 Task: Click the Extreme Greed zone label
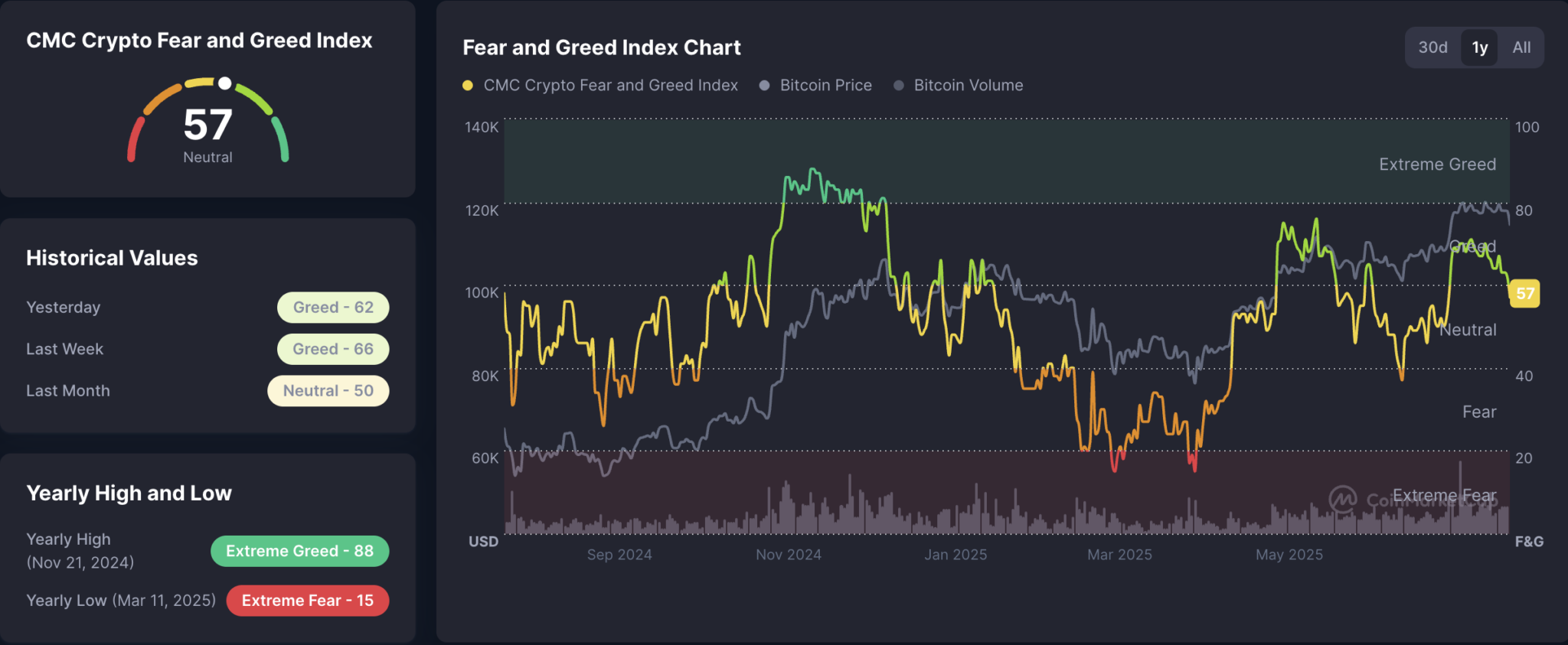(1437, 165)
